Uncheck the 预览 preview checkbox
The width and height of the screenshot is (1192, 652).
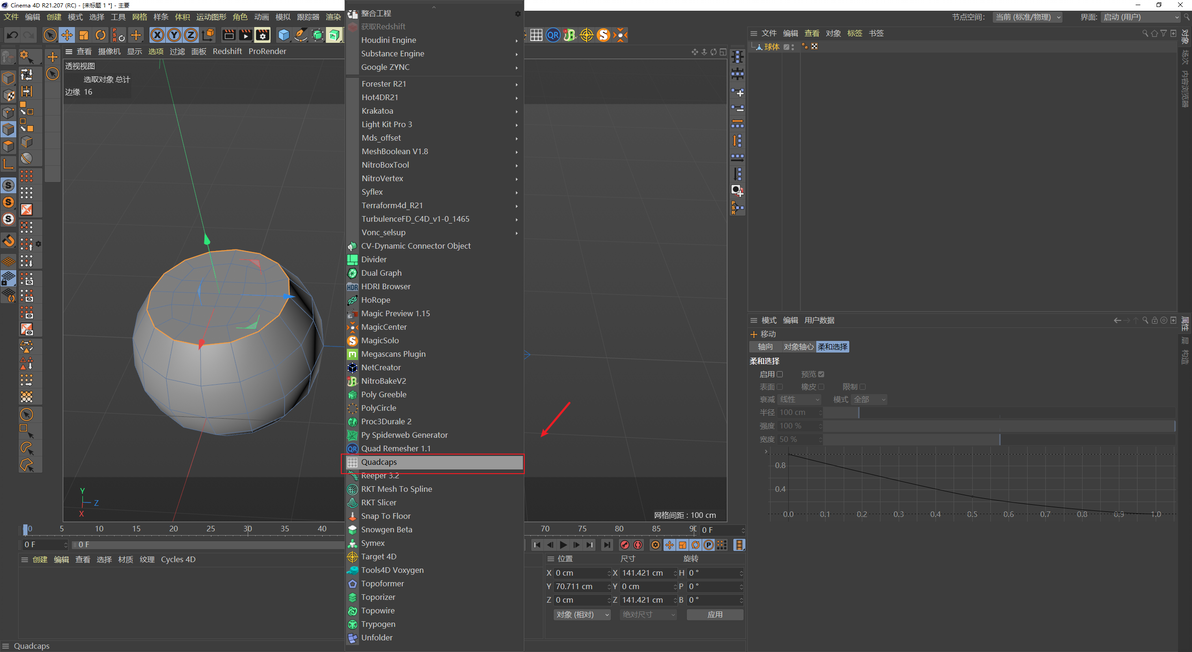coord(821,374)
